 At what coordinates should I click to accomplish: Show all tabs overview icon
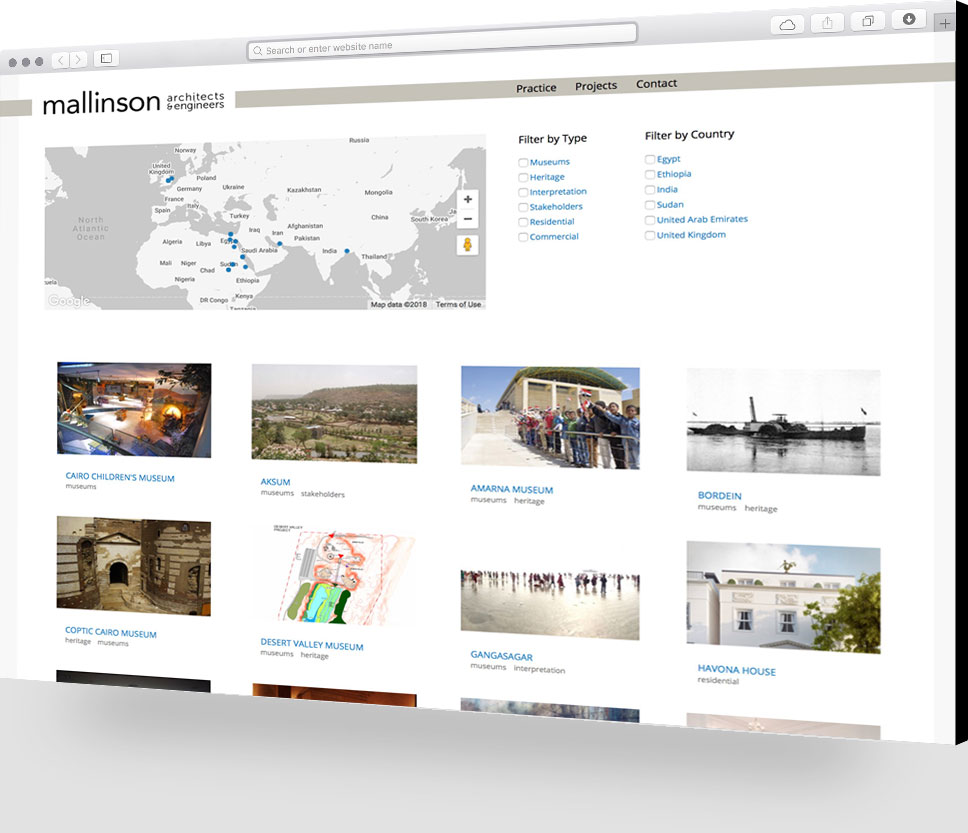pos(868,21)
